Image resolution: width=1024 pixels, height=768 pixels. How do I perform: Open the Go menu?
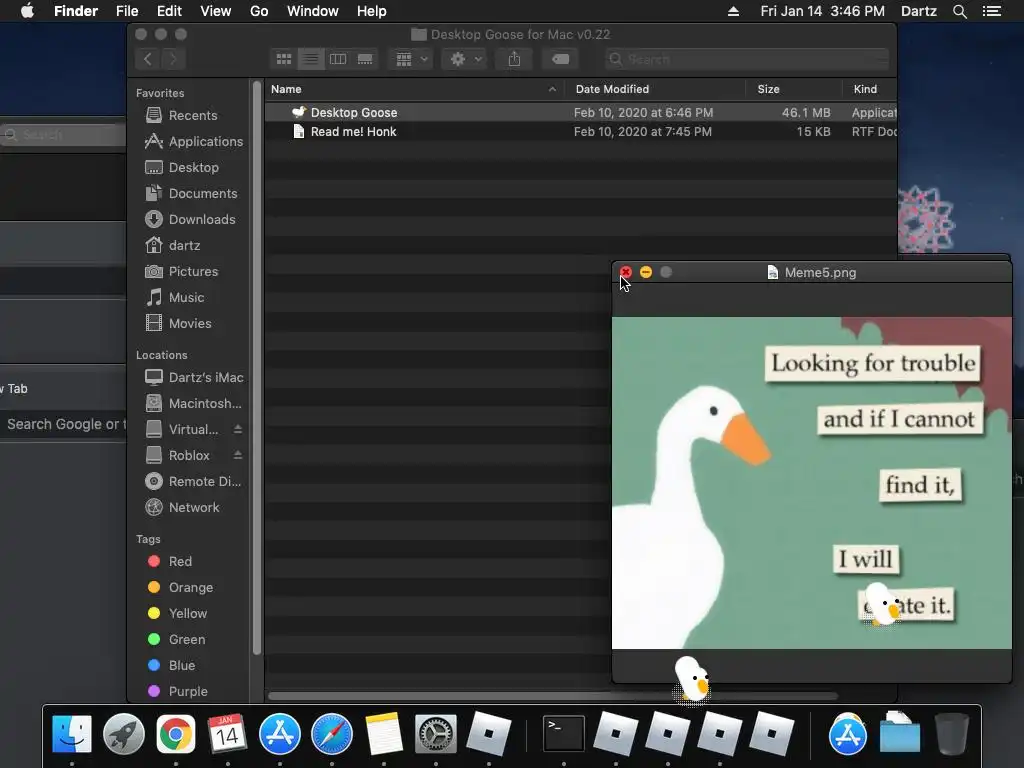(259, 11)
